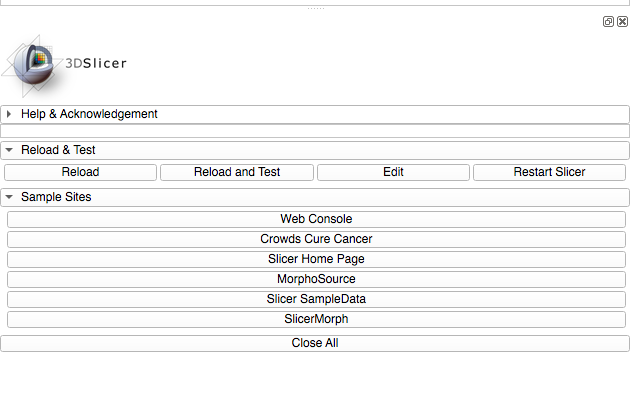
Task: Expand the Help & Acknowledgement section
Action: (9, 114)
